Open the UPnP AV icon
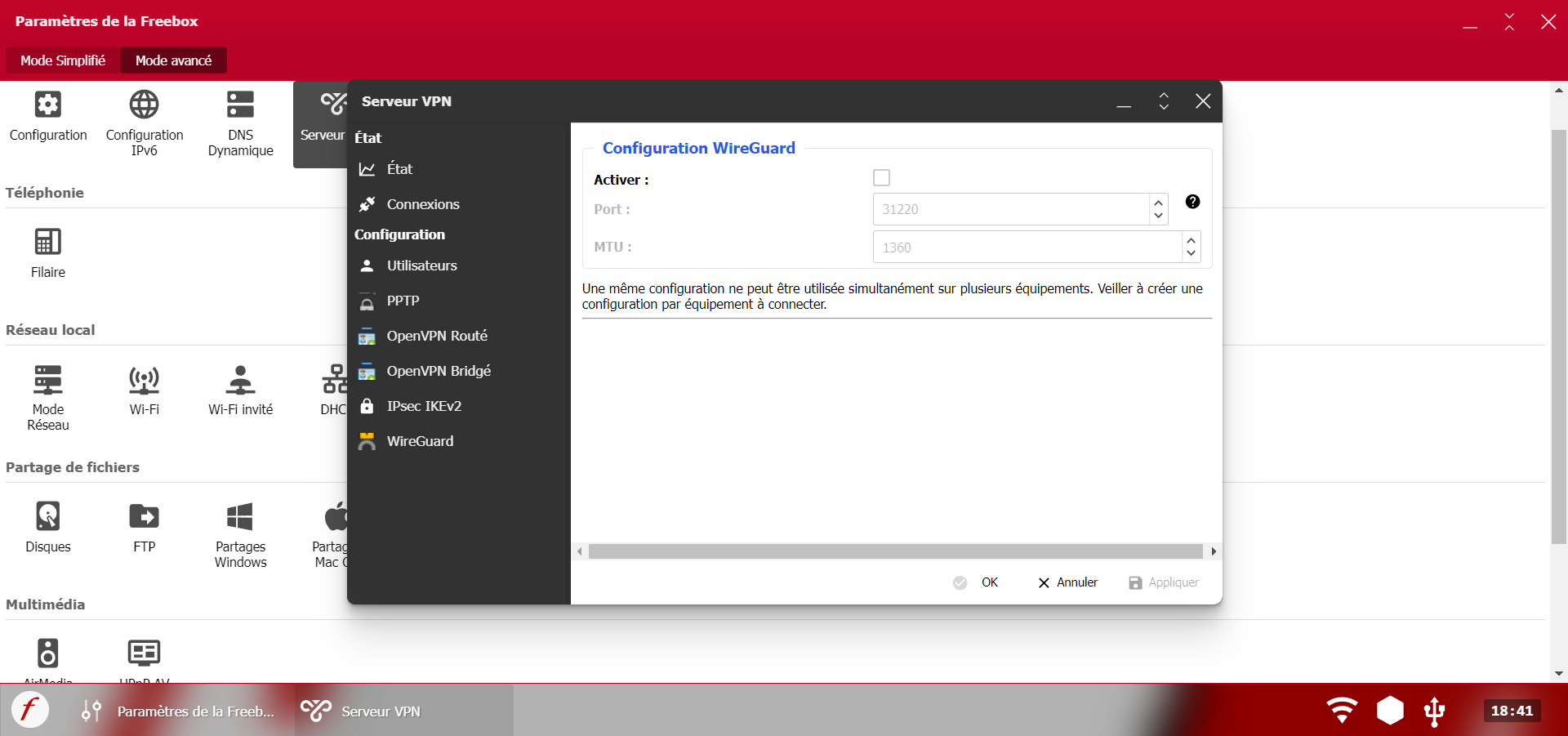Screen dimensions: 1568x736 (145, 653)
